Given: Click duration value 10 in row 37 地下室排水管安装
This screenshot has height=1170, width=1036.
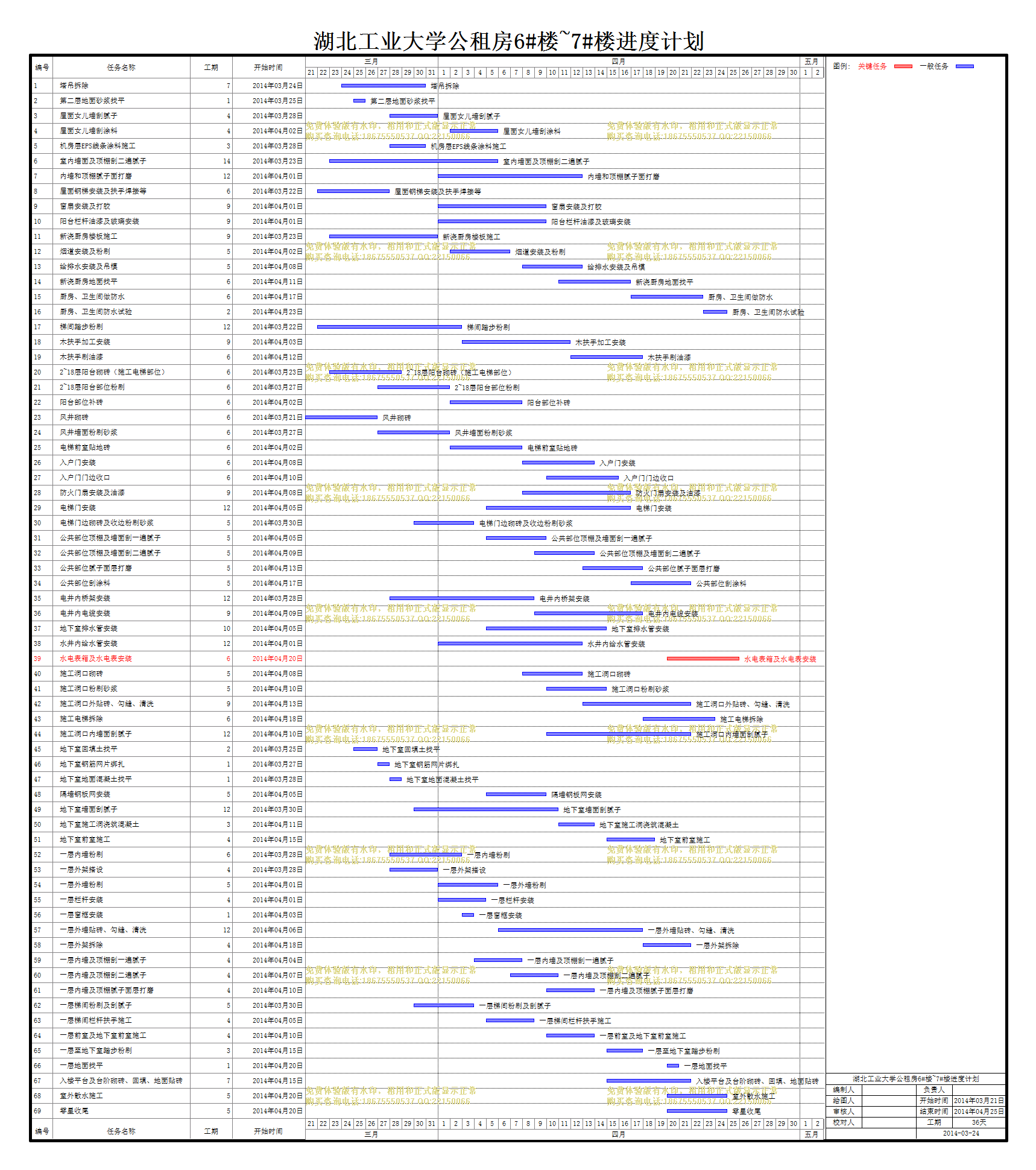Looking at the screenshot, I should (x=227, y=628).
